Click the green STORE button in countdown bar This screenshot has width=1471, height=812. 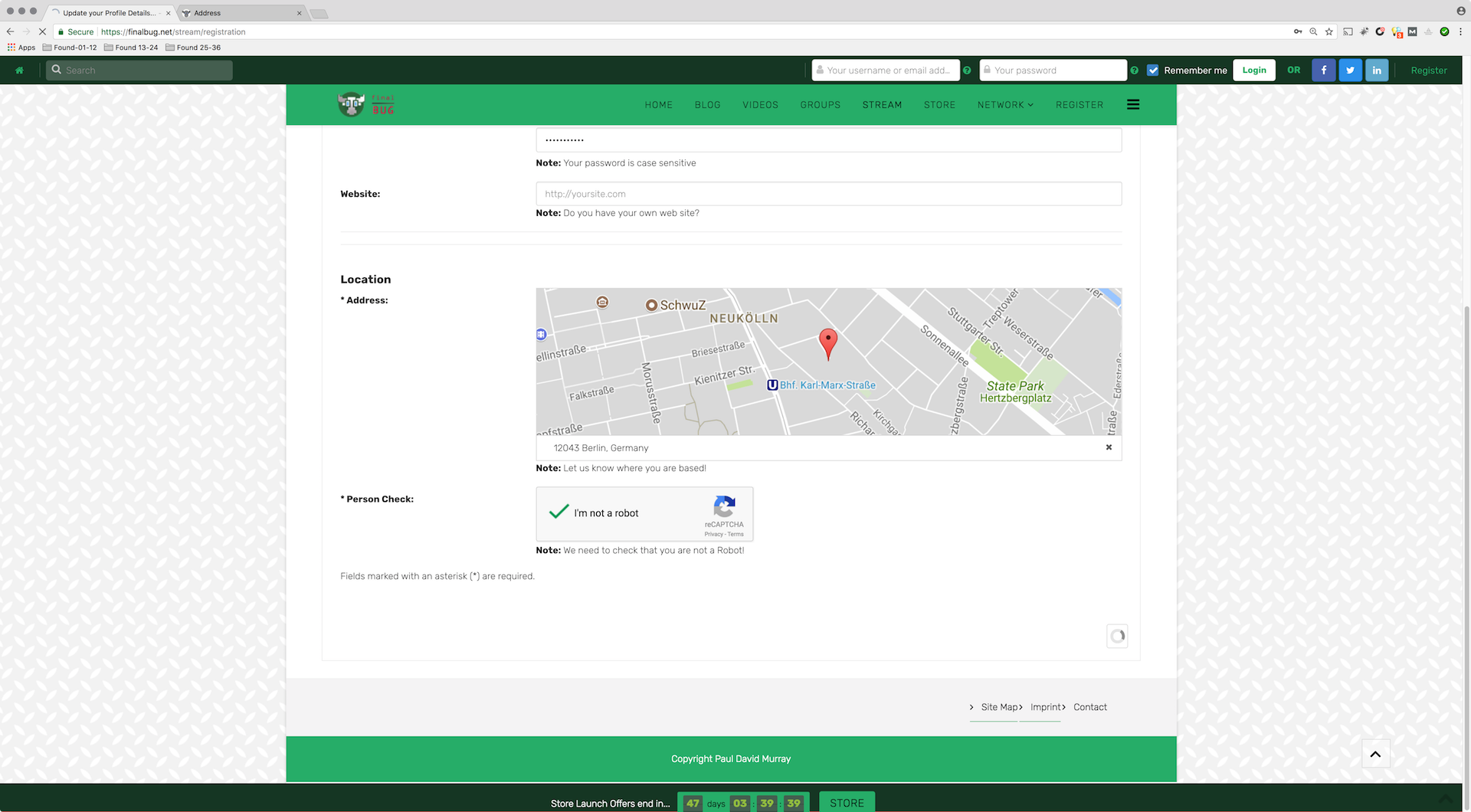point(847,803)
